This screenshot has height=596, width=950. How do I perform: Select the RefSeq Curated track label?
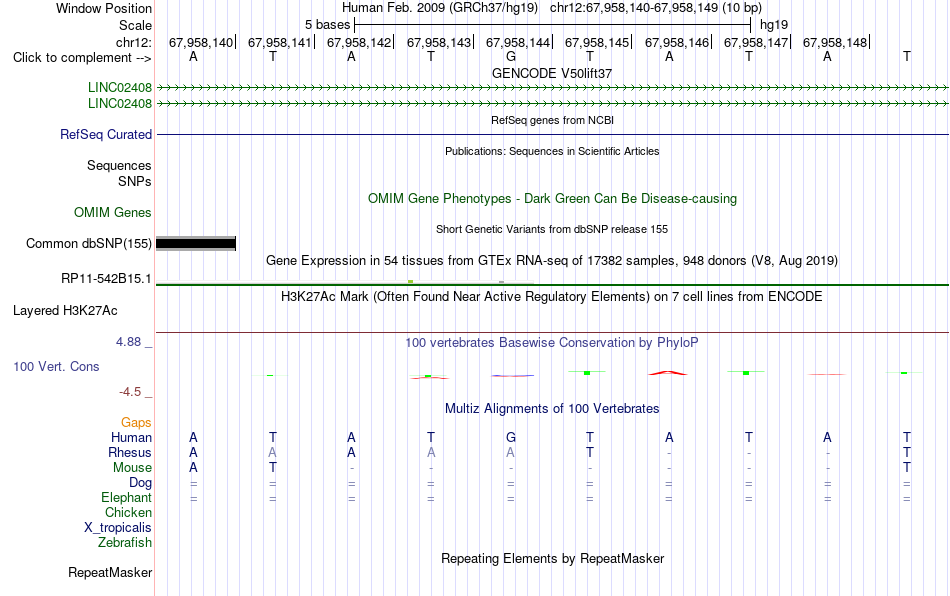(x=106, y=134)
